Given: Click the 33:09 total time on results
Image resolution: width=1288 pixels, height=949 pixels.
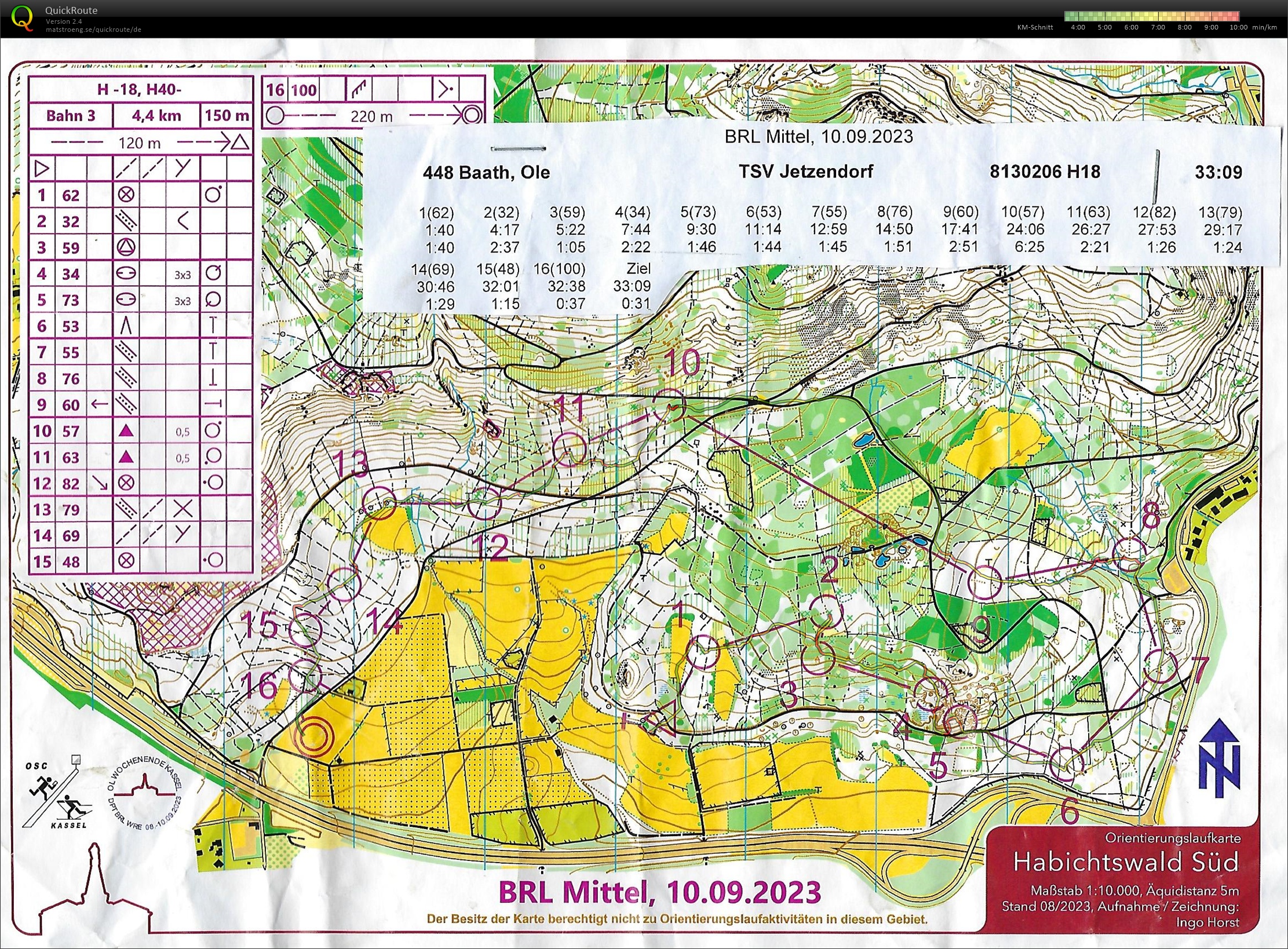Looking at the screenshot, I should coord(1218,172).
